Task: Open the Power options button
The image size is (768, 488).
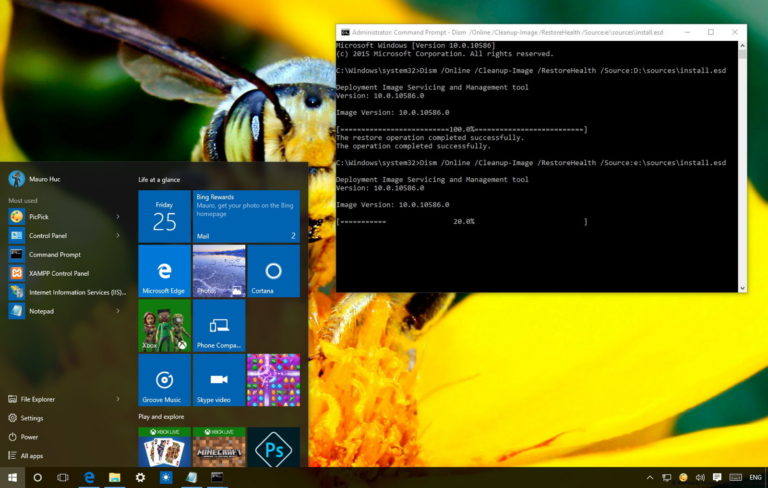Action: [x=29, y=437]
